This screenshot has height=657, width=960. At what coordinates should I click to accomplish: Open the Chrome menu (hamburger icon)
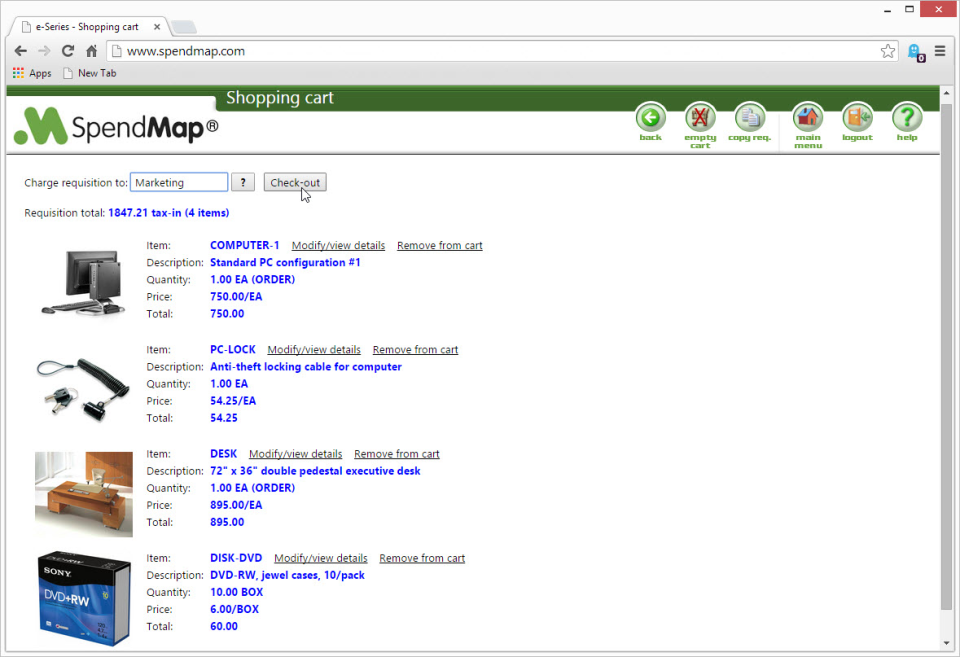click(939, 50)
